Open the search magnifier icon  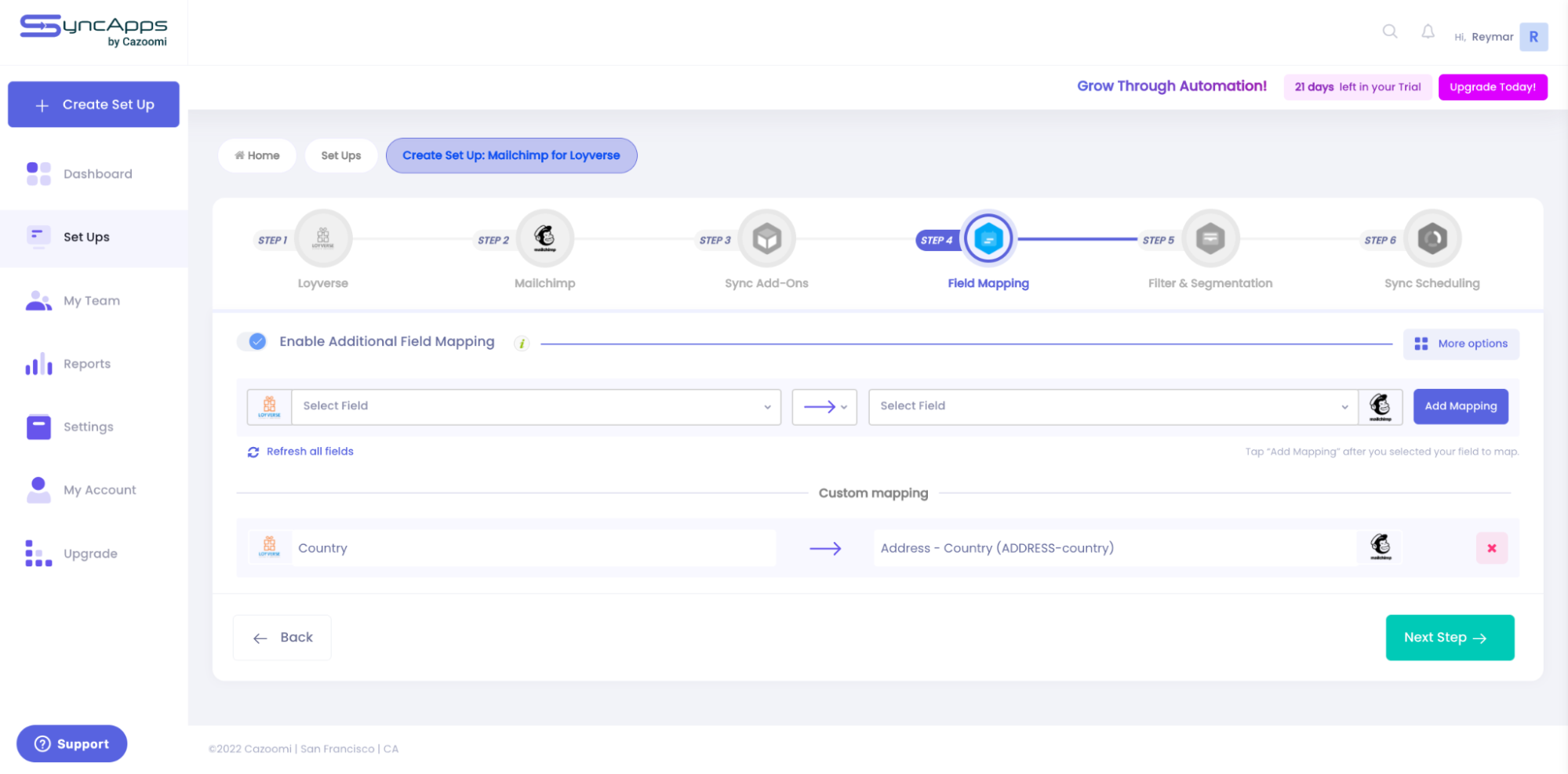1390,31
